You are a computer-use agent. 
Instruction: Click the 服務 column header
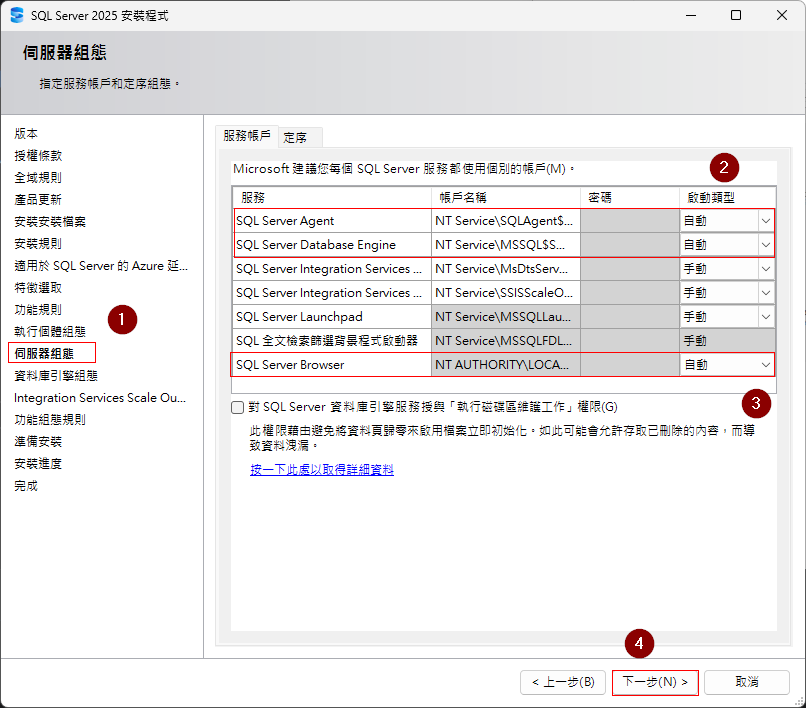click(x=332, y=198)
